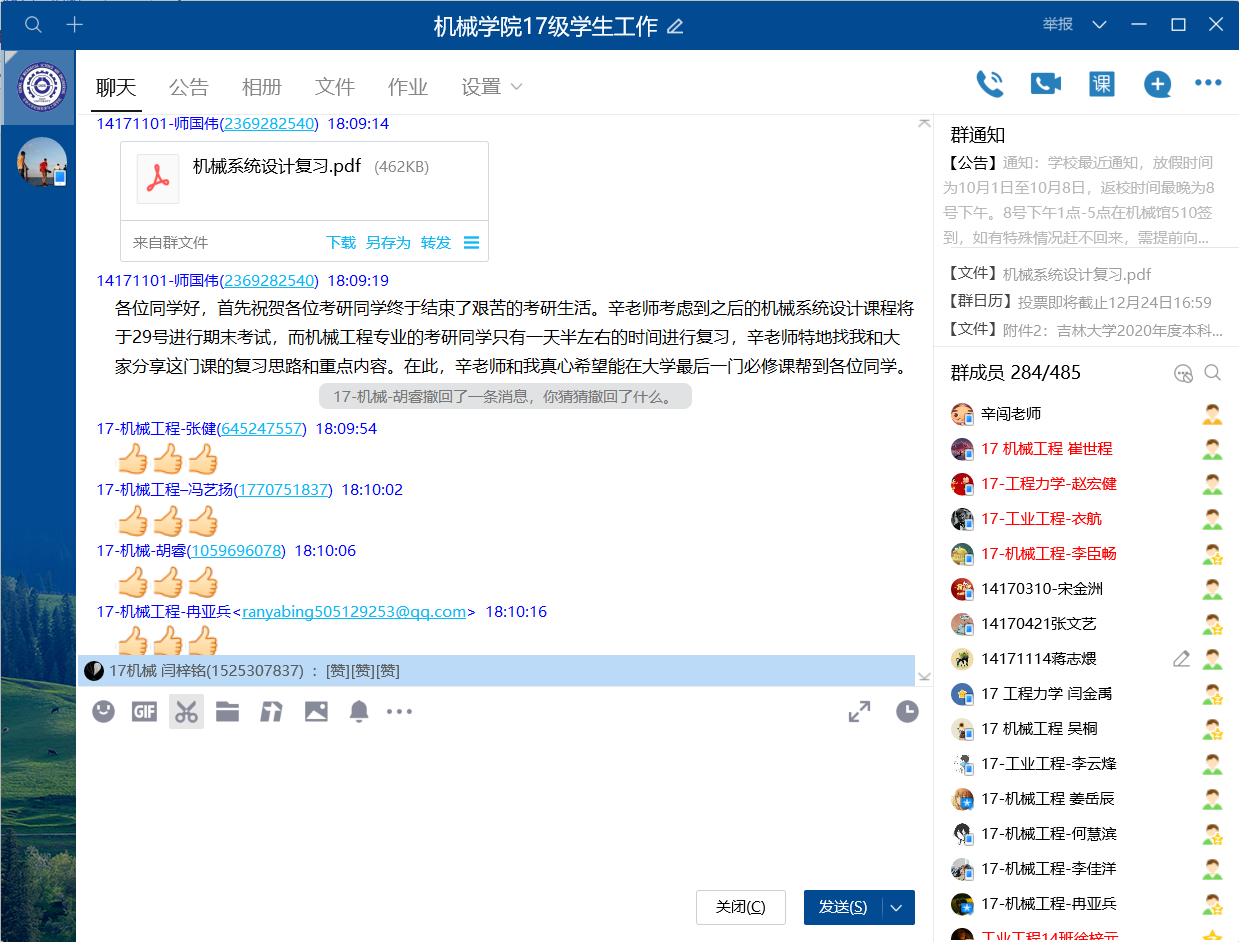Open the message history clock icon
Viewport: 1239px width, 942px height.
click(x=907, y=712)
